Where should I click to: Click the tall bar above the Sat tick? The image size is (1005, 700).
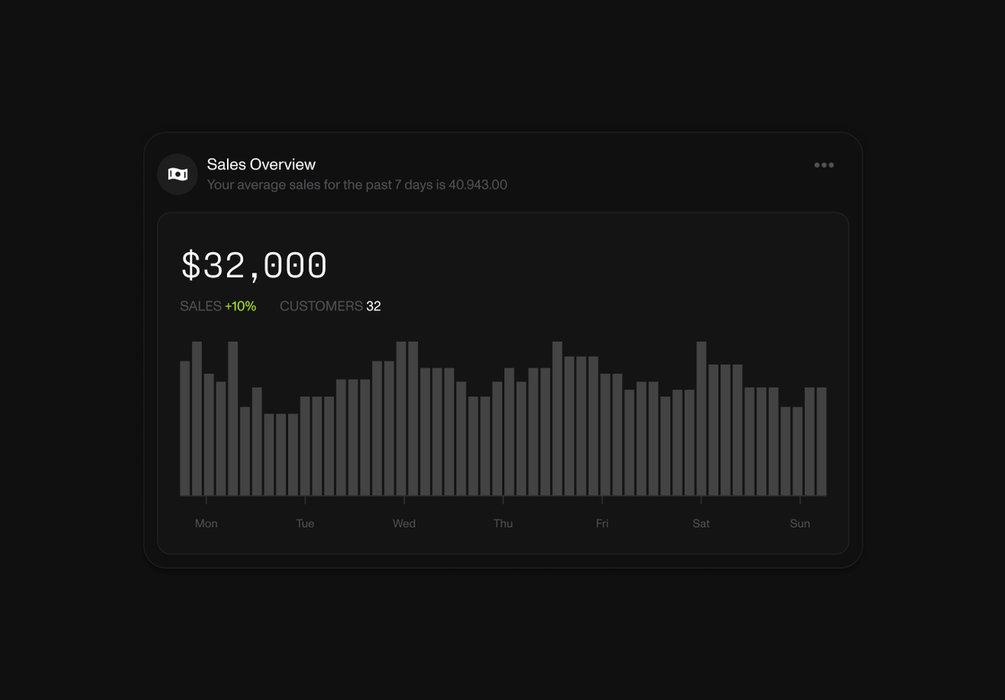[x=701, y=420]
